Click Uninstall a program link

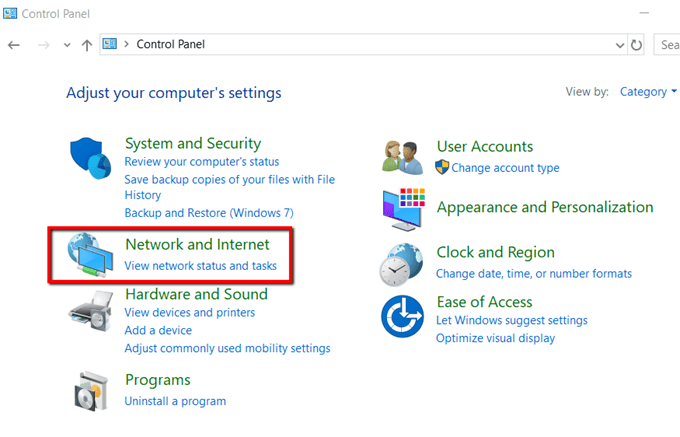coord(175,401)
